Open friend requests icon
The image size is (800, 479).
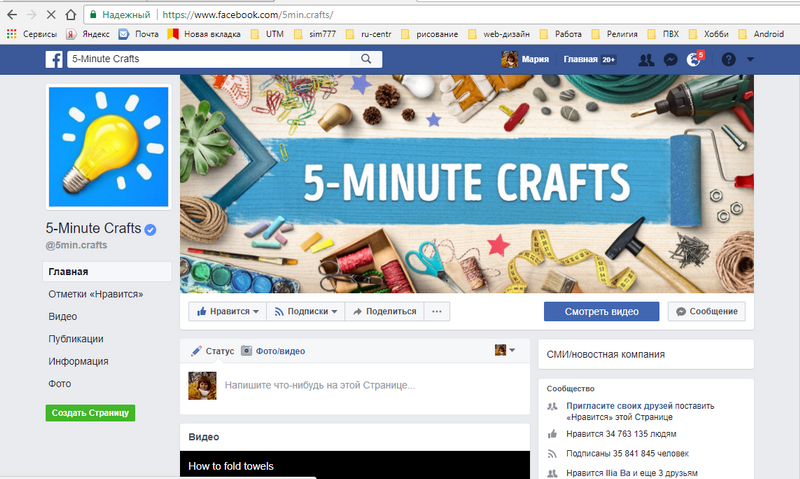(646, 60)
